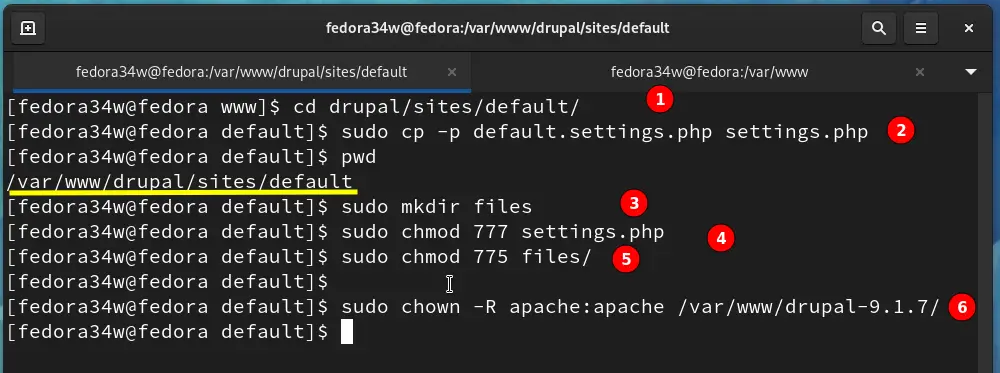Expand the tab list dropdown arrow
Viewport: 1000px width, 373px height.
971,72
